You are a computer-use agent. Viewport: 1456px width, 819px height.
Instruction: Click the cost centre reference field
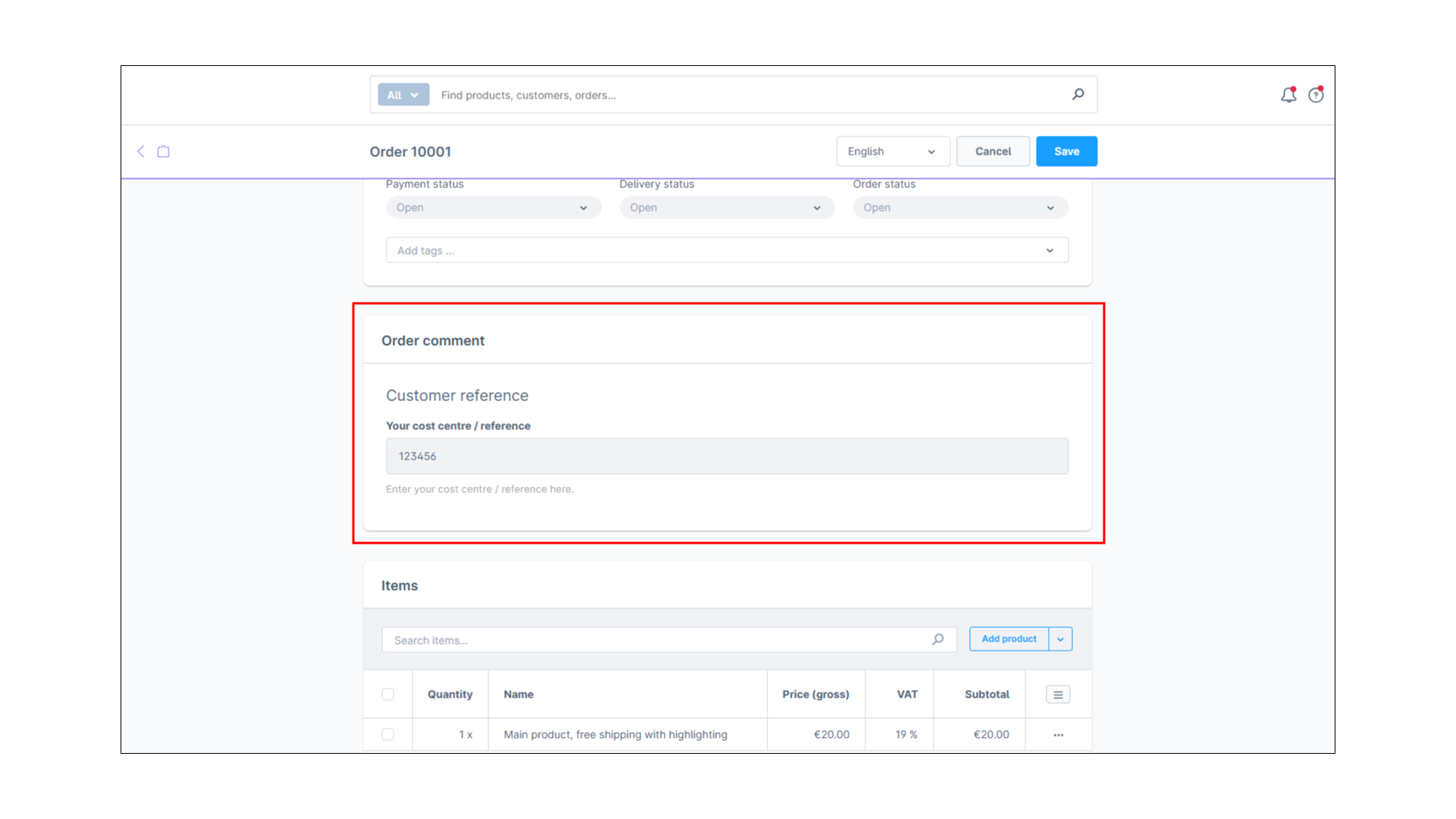pos(726,456)
